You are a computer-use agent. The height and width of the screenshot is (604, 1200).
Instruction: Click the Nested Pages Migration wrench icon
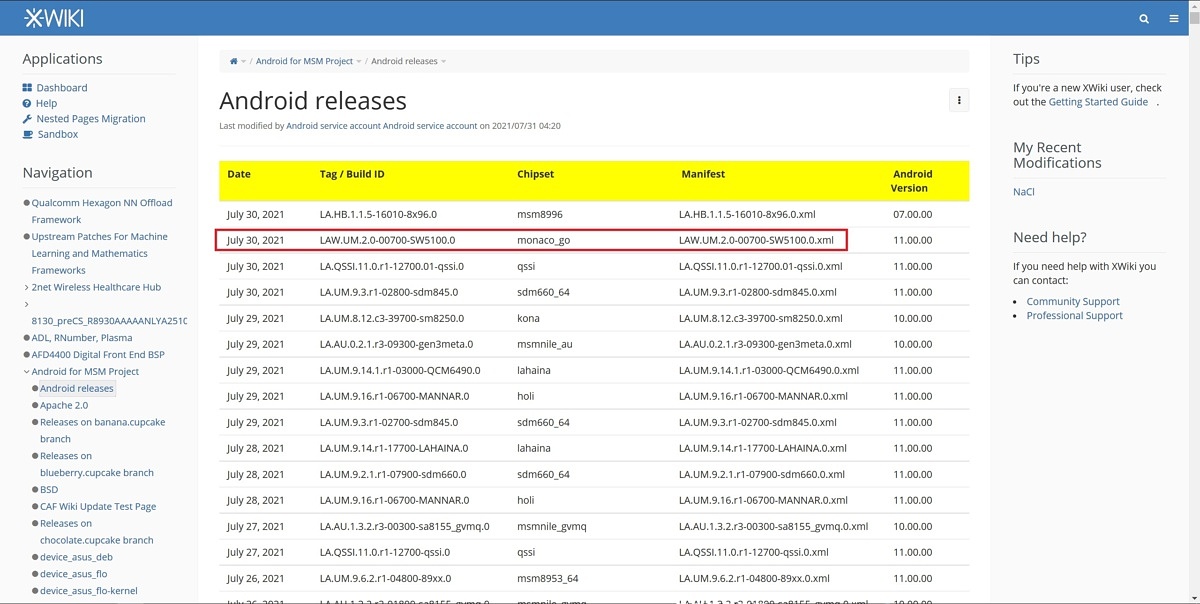pyautogui.click(x=27, y=119)
